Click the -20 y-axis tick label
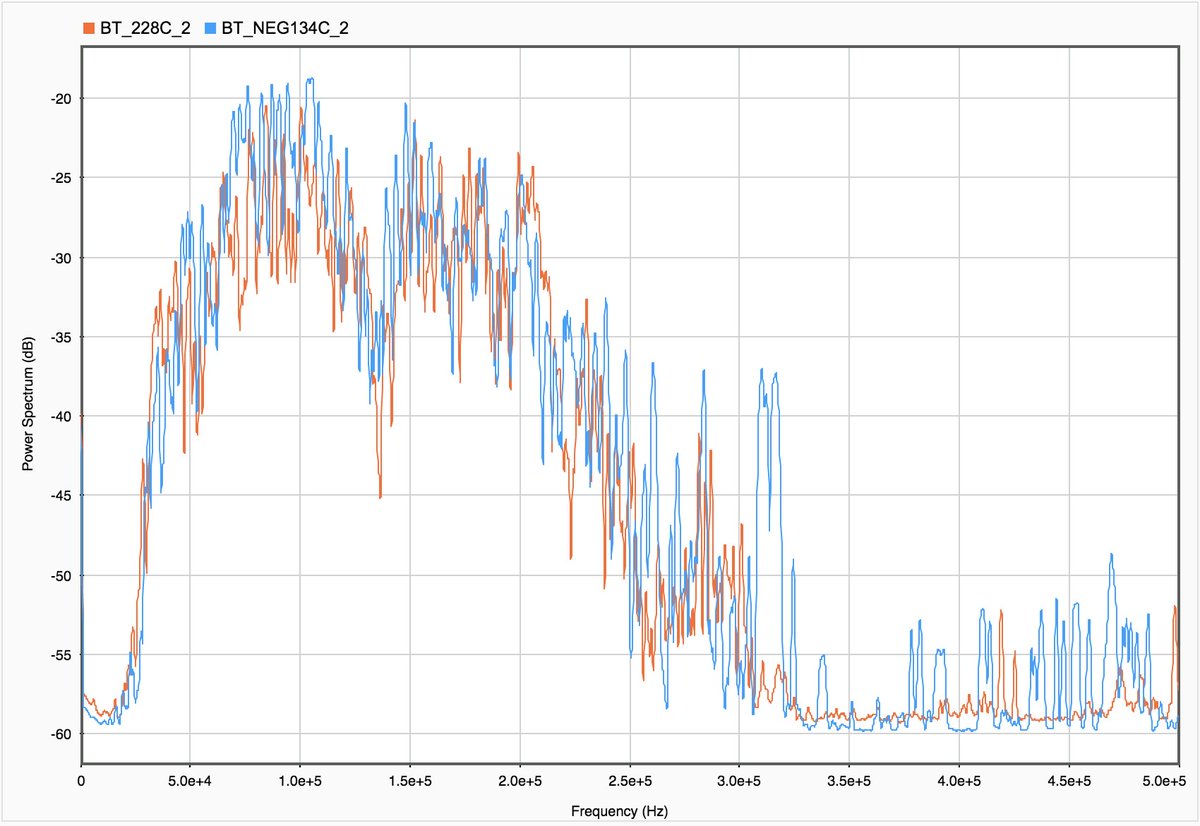This screenshot has width=1200, height=826. [61, 98]
